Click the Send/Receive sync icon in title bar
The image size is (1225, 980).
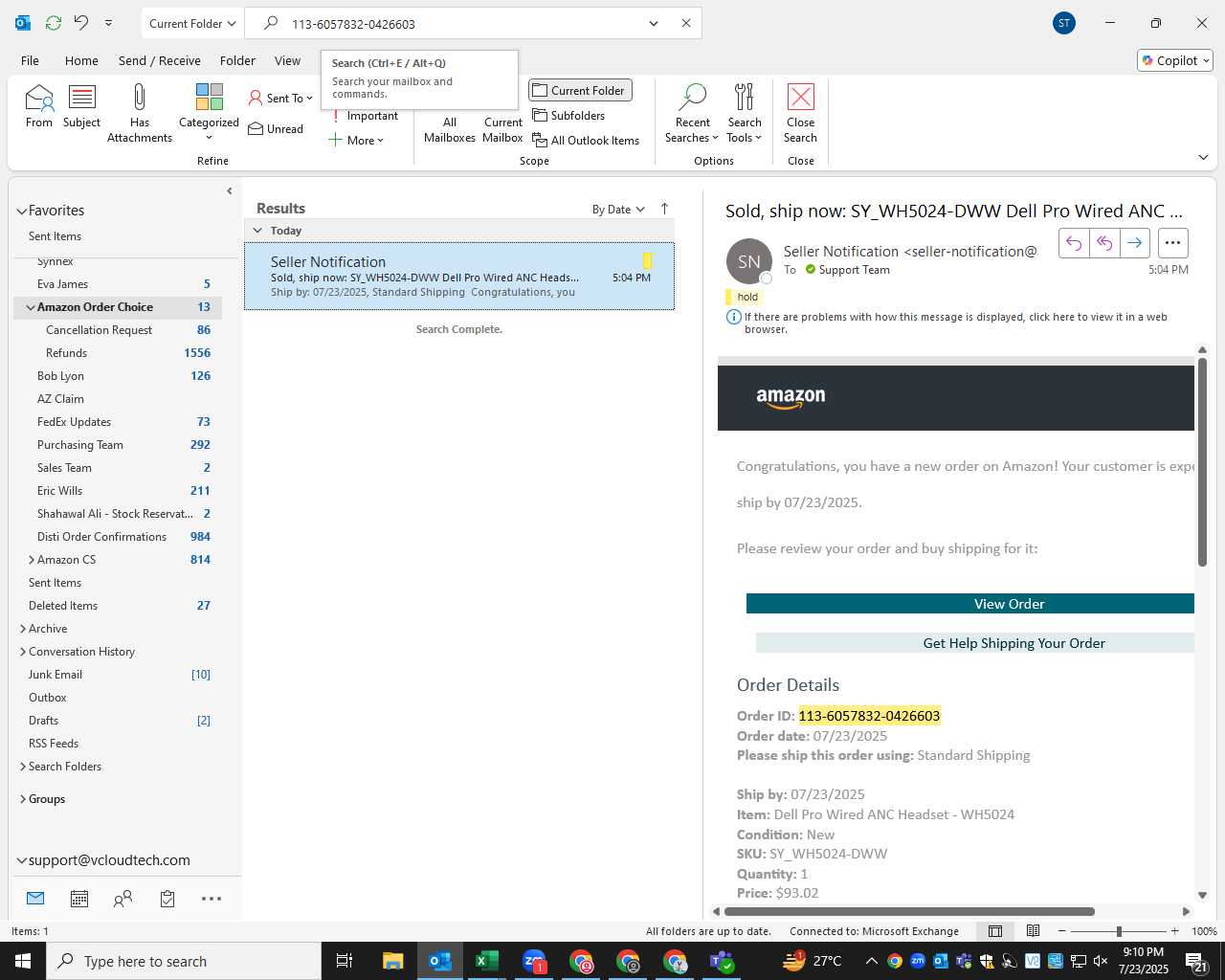tap(54, 23)
